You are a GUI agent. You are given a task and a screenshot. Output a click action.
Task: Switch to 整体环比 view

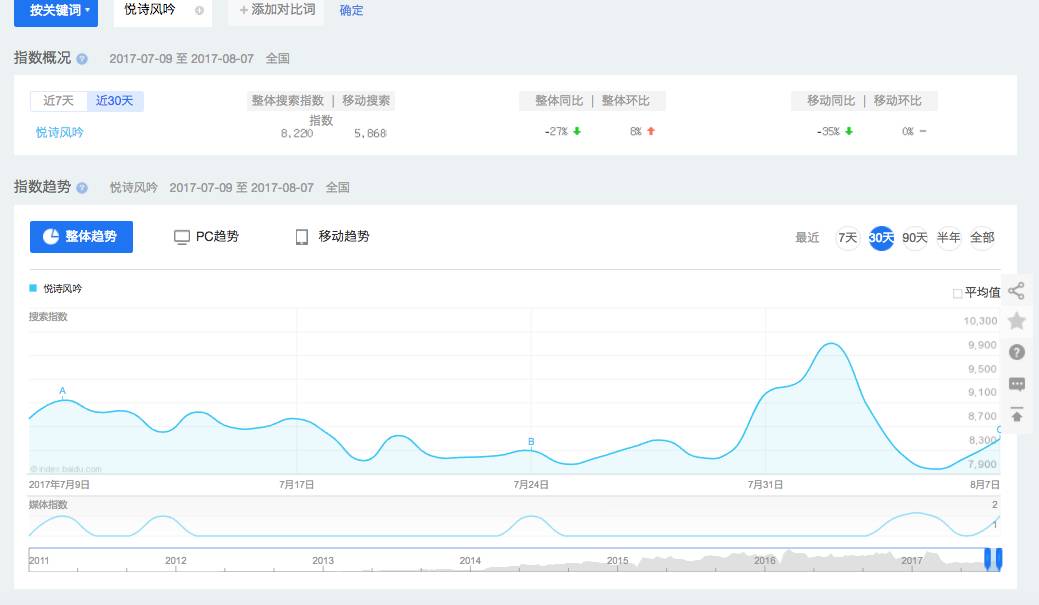(626, 101)
